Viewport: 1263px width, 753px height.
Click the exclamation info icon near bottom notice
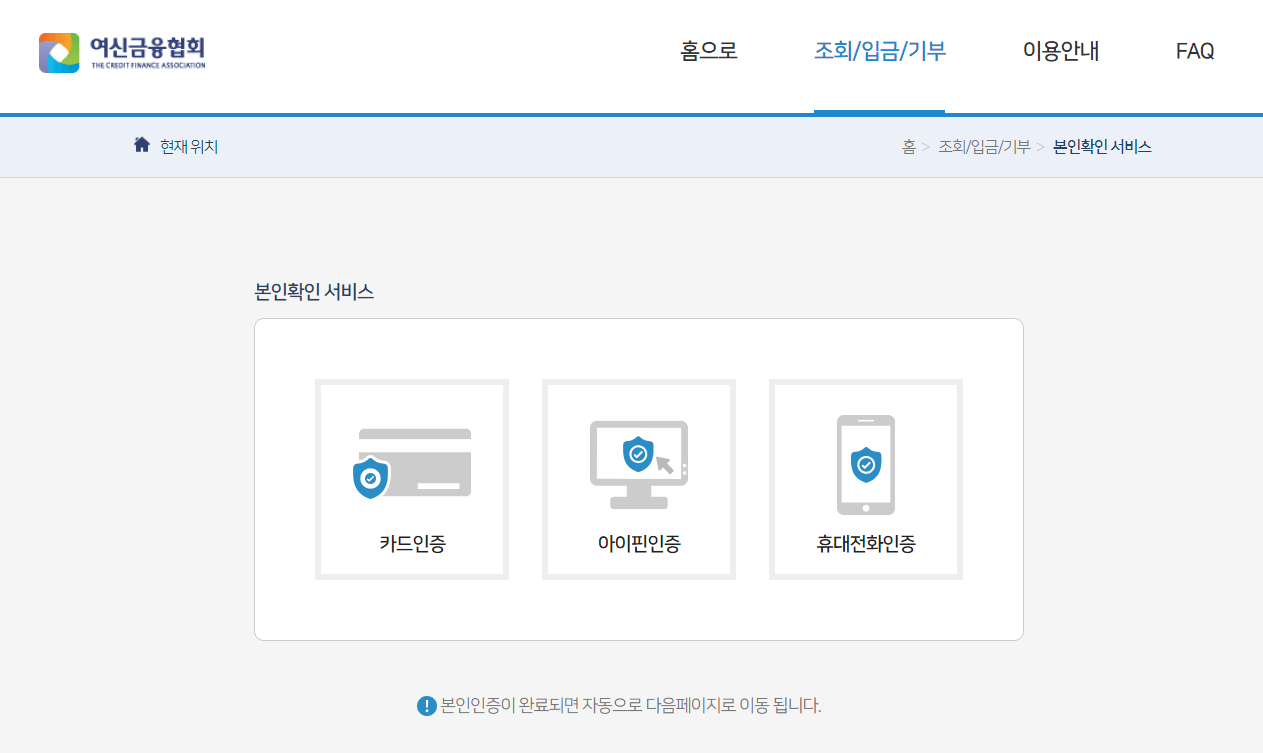[425, 705]
